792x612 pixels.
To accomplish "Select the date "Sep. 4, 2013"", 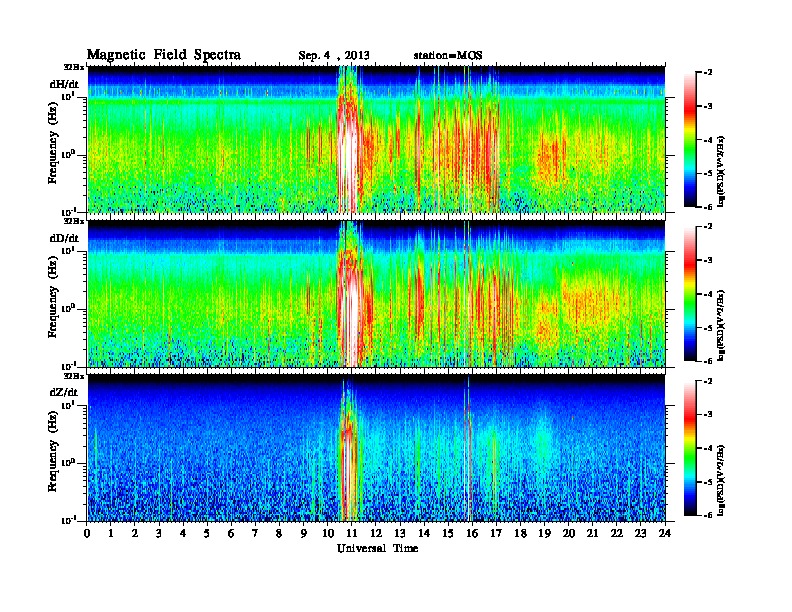I will pyautogui.click(x=334, y=56).
